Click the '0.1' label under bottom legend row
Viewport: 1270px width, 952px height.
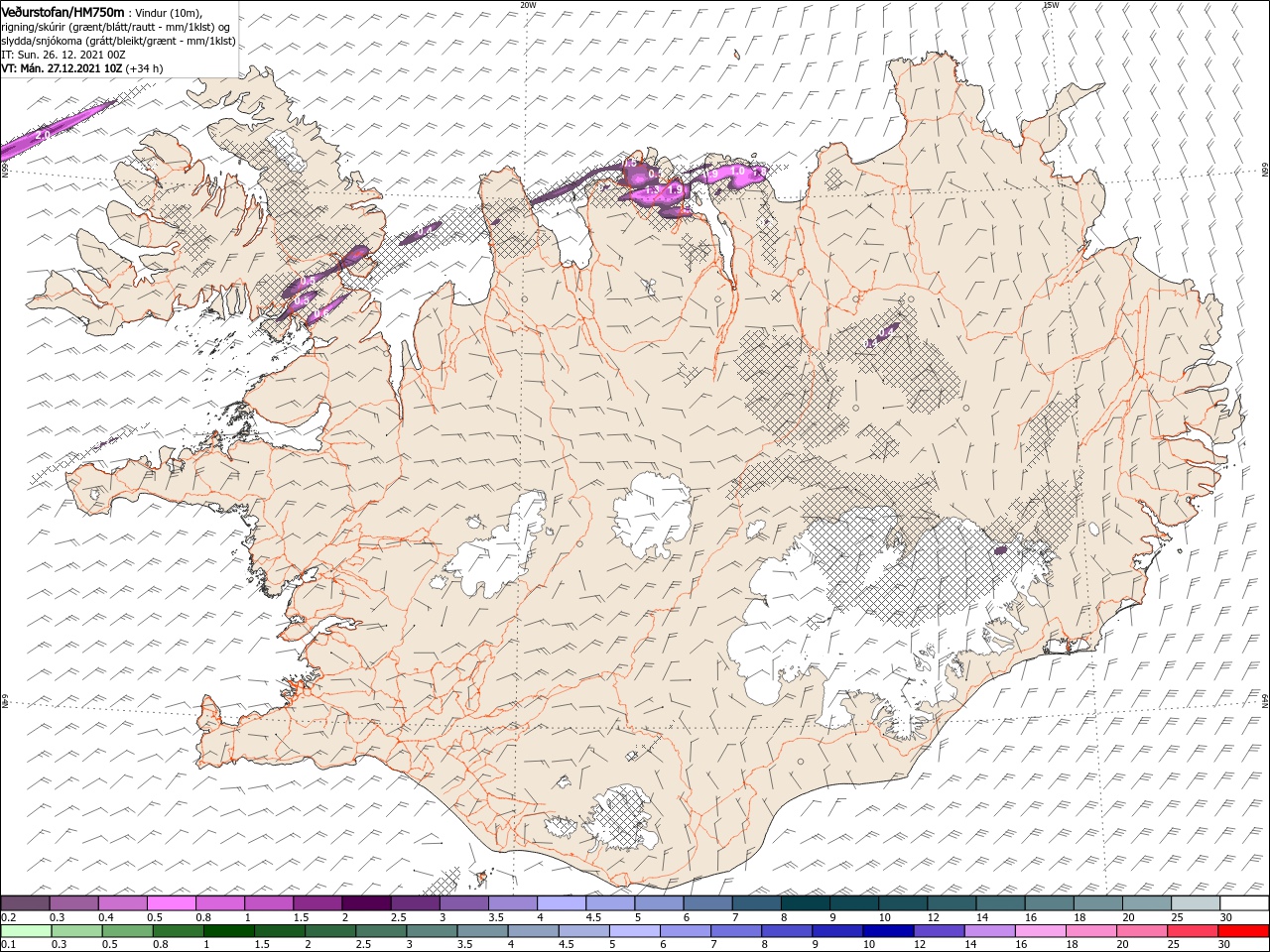pos(8,945)
